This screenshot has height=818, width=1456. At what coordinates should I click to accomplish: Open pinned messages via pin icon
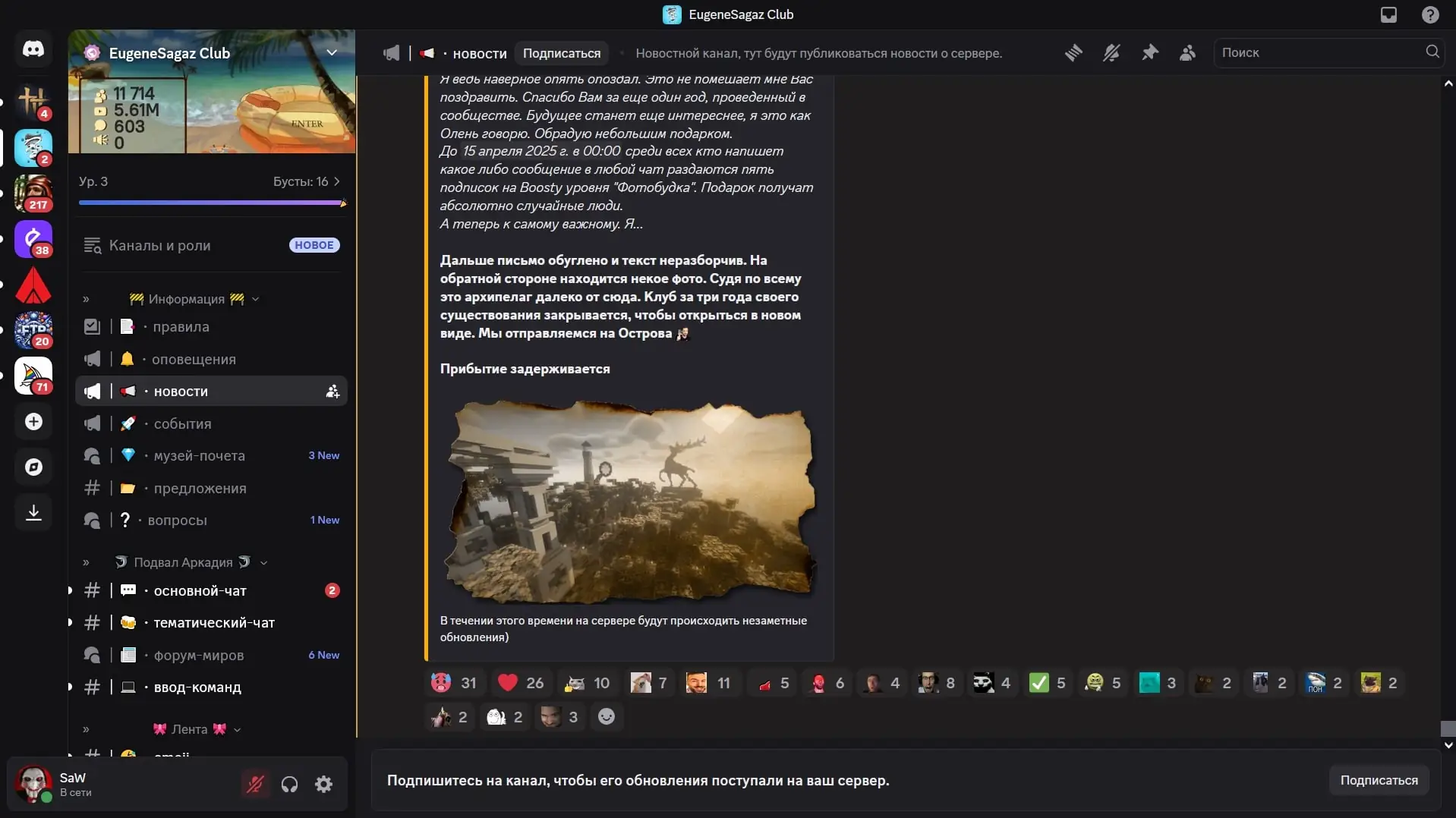[x=1149, y=53]
